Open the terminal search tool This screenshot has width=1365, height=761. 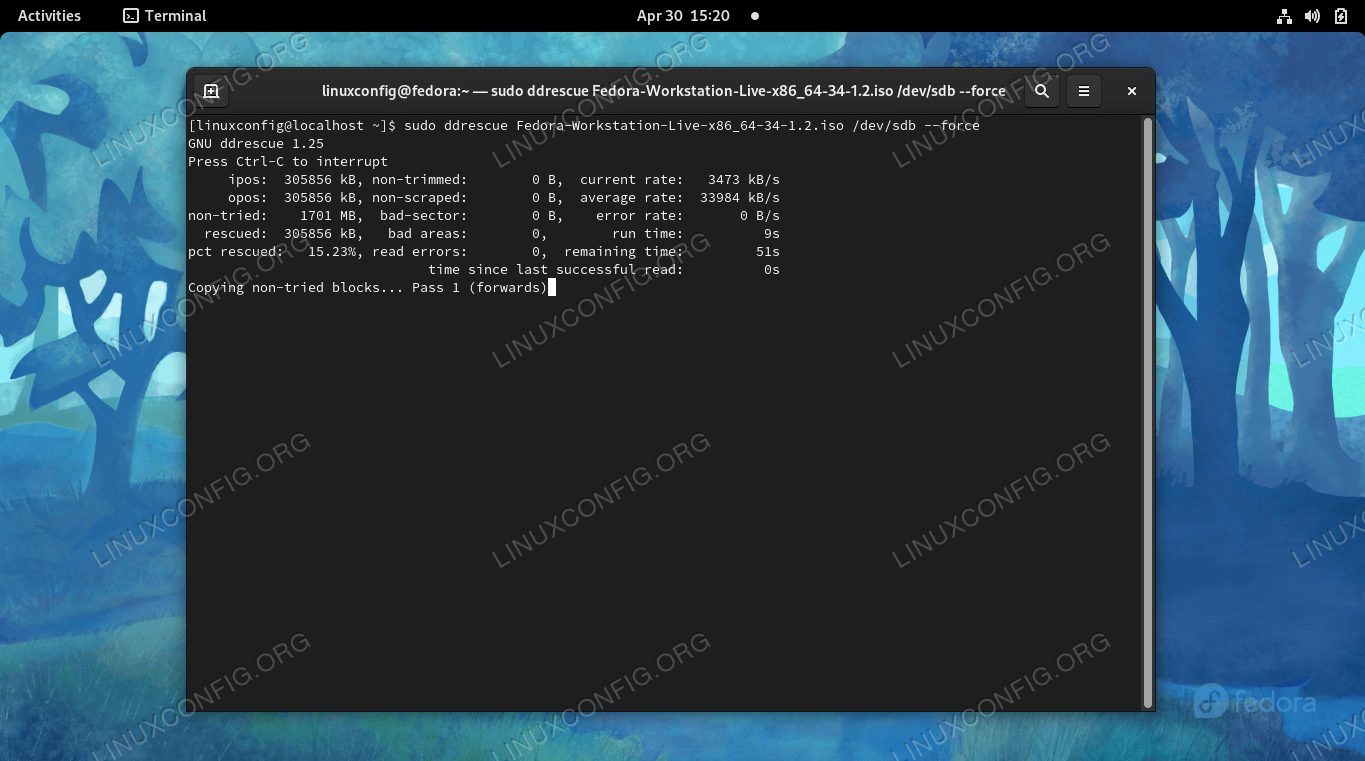pyautogui.click(x=1042, y=91)
